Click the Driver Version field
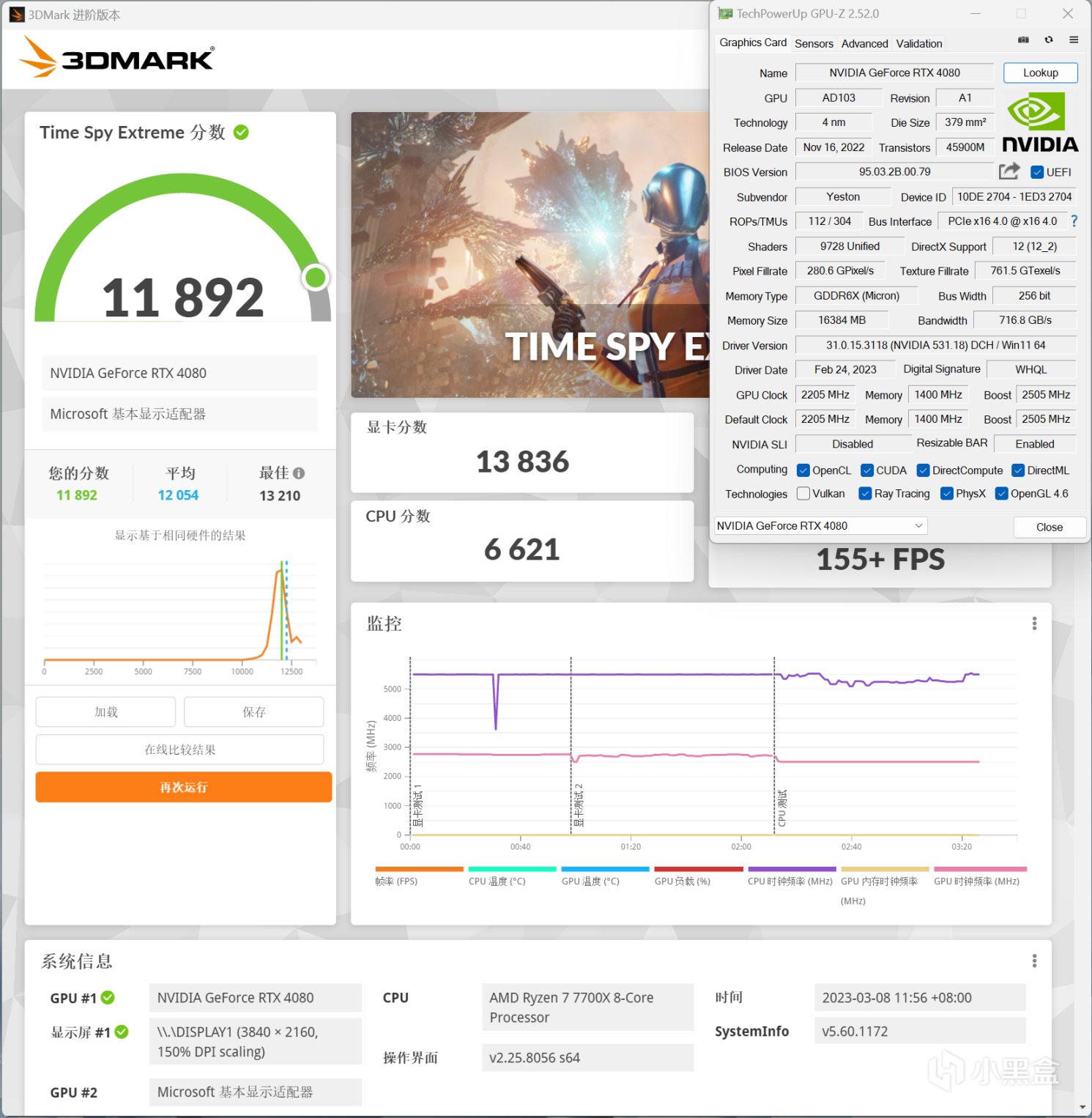The width and height of the screenshot is (1092, 1118). (935, 345)
